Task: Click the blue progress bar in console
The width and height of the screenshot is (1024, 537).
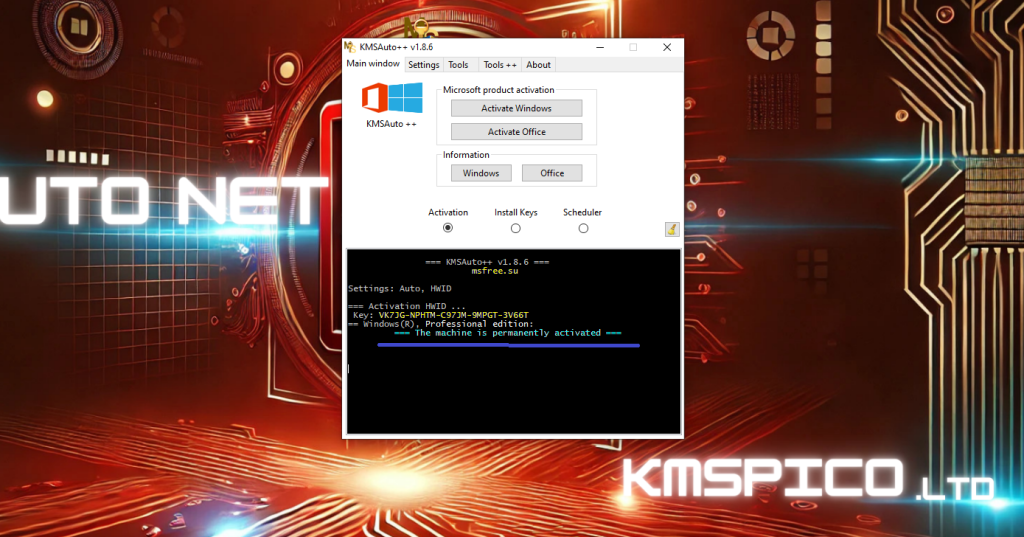Action: (508, 345)
